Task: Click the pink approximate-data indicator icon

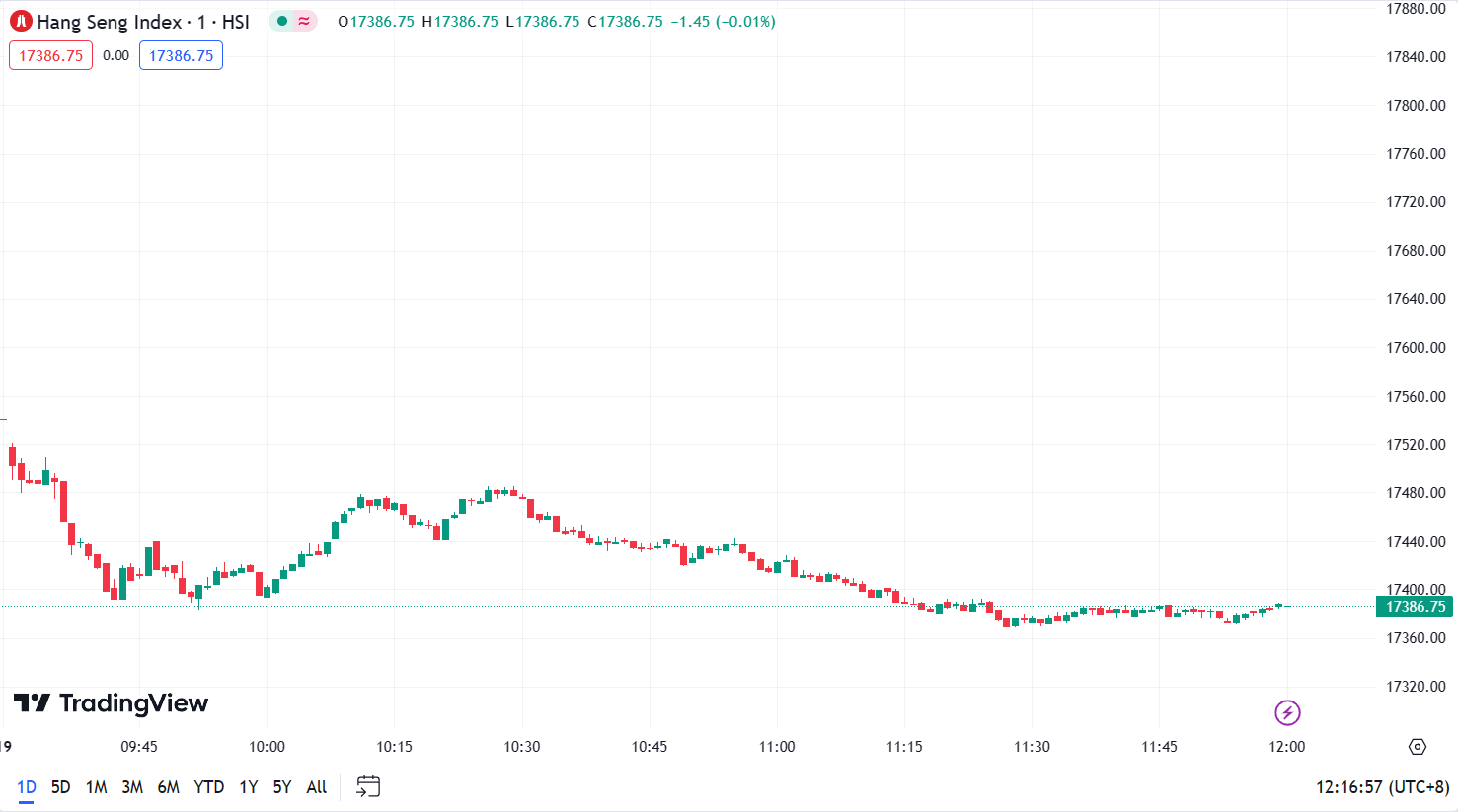Action: point(304,21)
